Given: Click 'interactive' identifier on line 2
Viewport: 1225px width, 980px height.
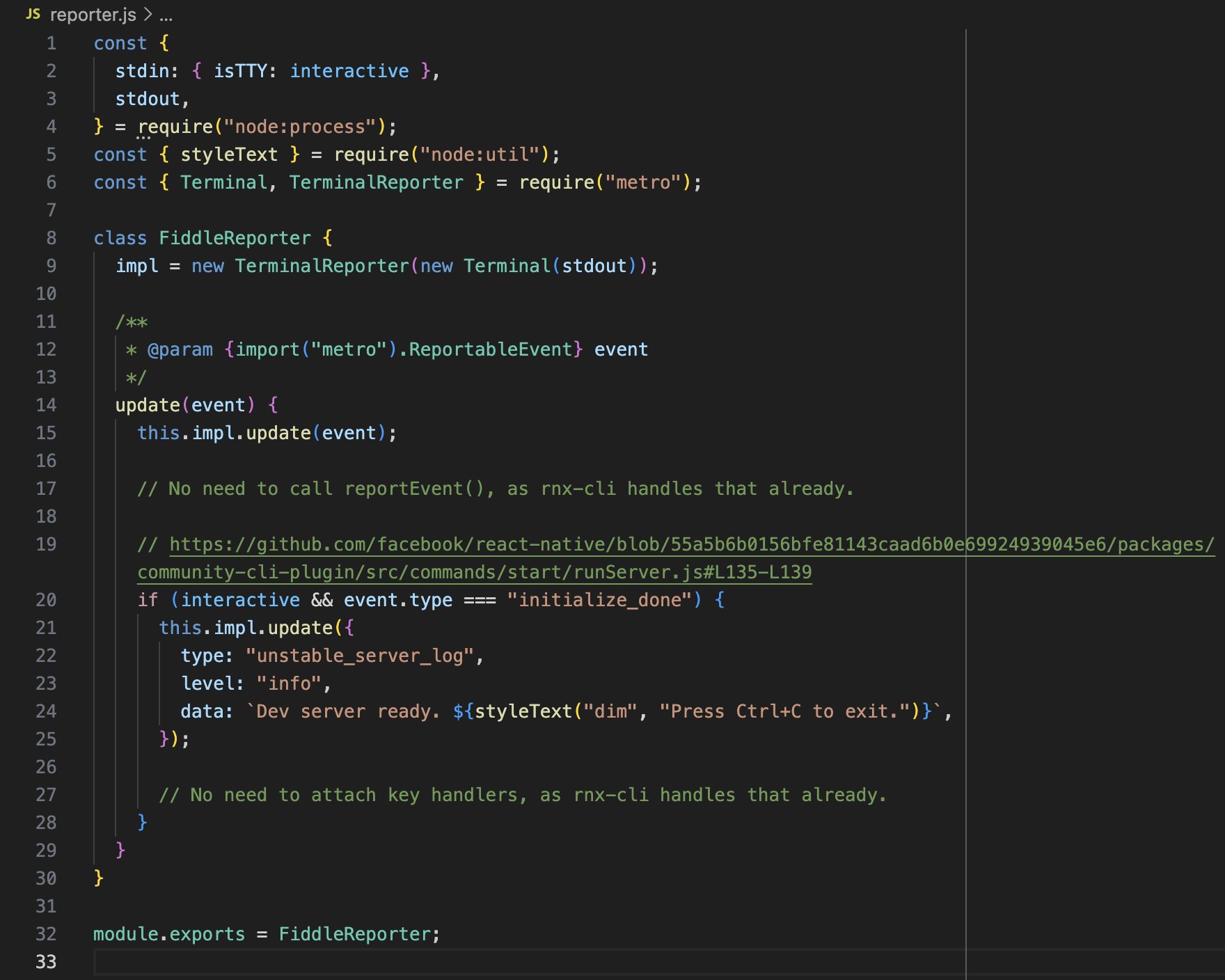Looking at the screenshot, I should [x=349, y=71].
